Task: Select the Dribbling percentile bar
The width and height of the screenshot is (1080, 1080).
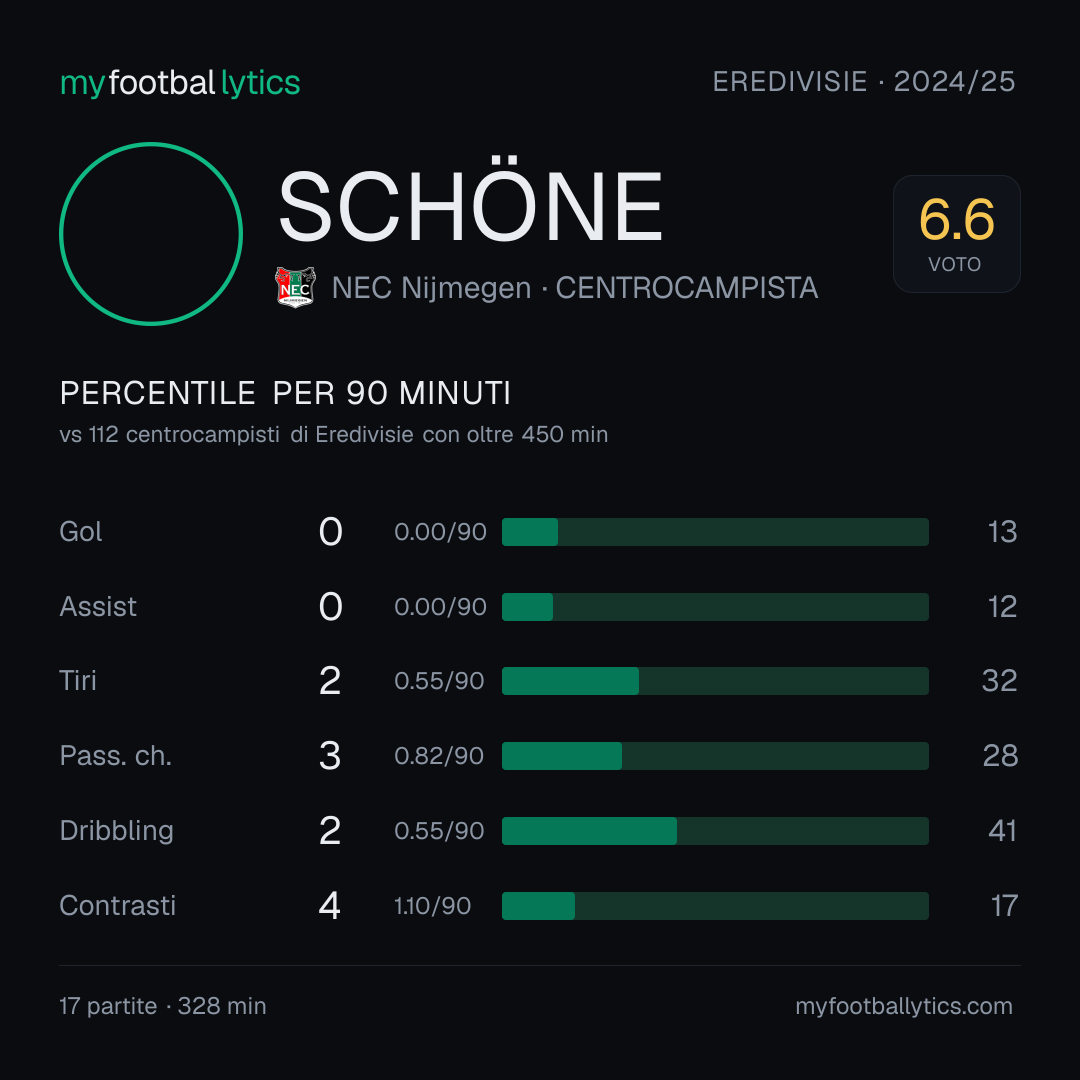Action: (x=715, y=831)
